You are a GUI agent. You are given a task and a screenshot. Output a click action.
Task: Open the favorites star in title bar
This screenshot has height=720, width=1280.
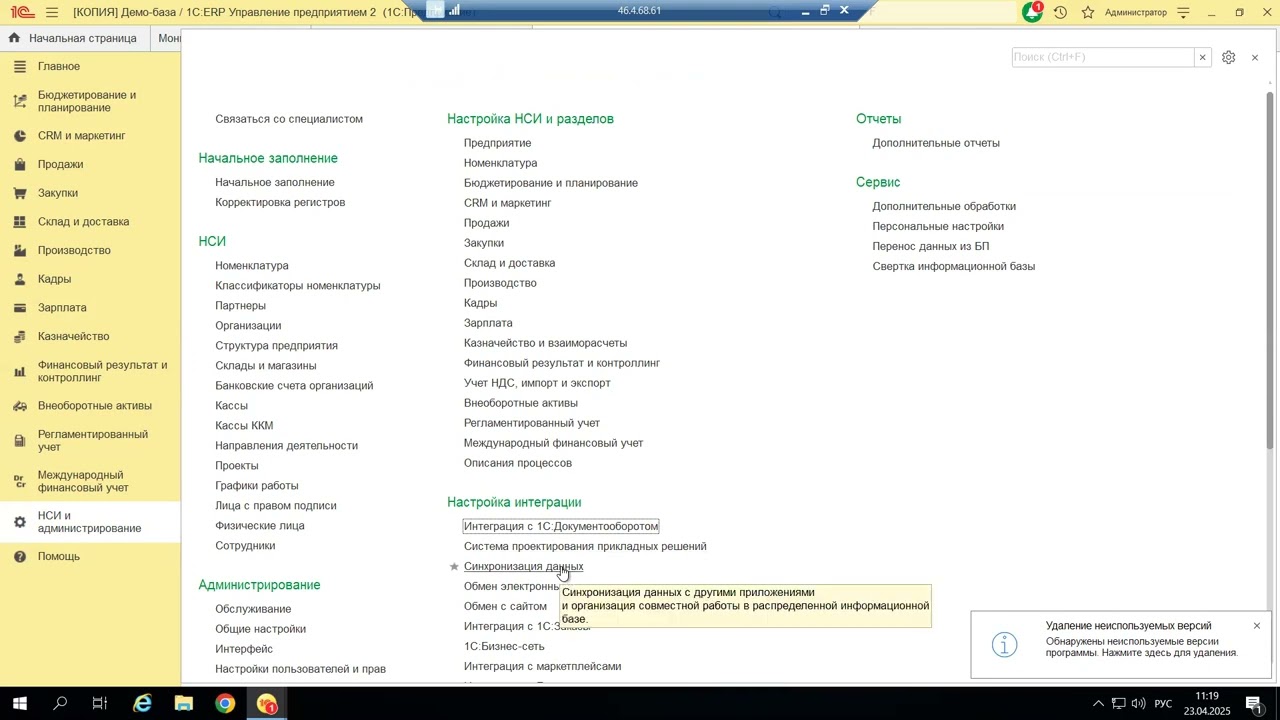[1088, 12]
